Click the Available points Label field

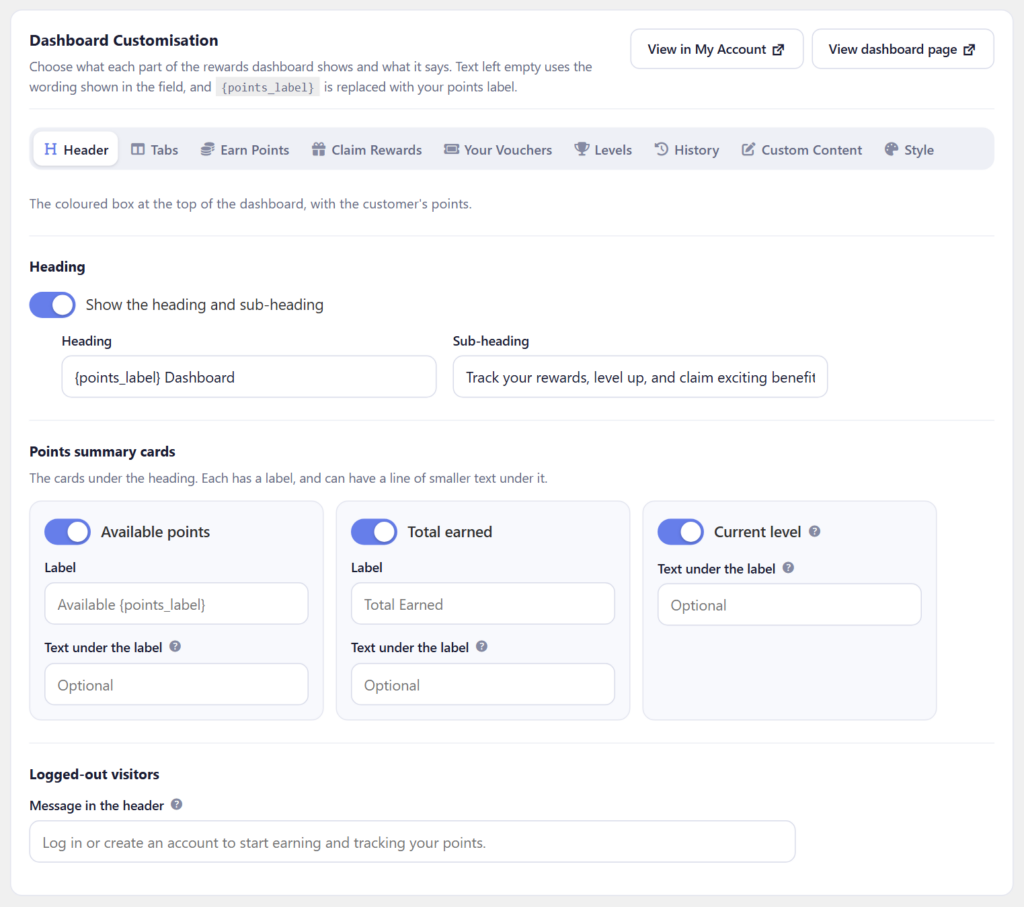[176, 604]
